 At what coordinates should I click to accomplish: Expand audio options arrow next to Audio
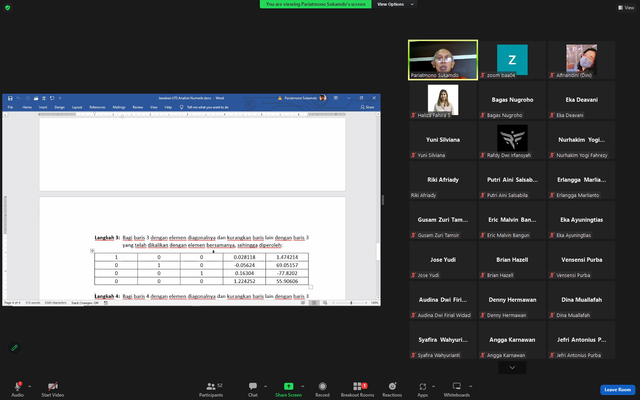click(x=29, y=386)
